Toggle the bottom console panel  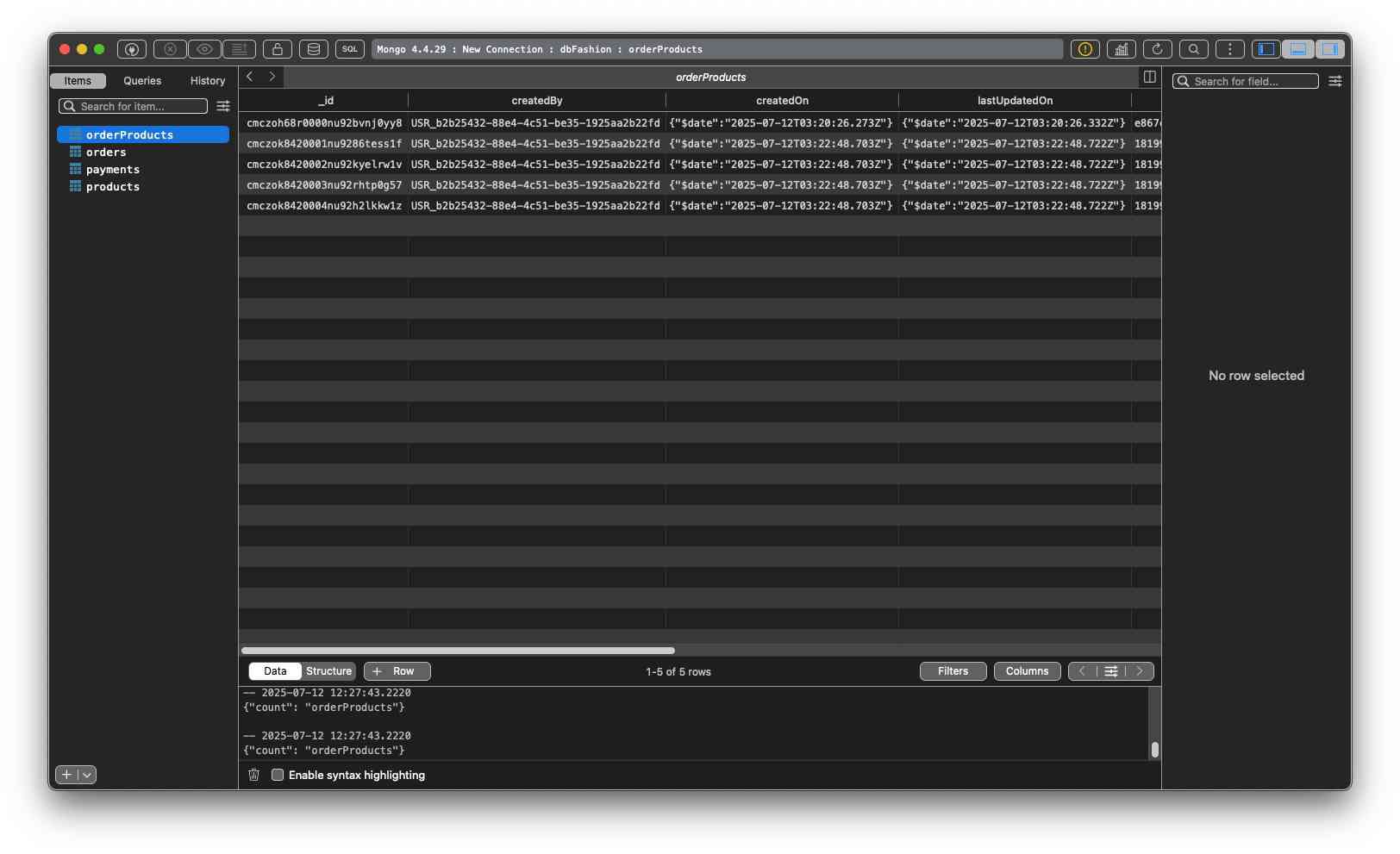1297,49
